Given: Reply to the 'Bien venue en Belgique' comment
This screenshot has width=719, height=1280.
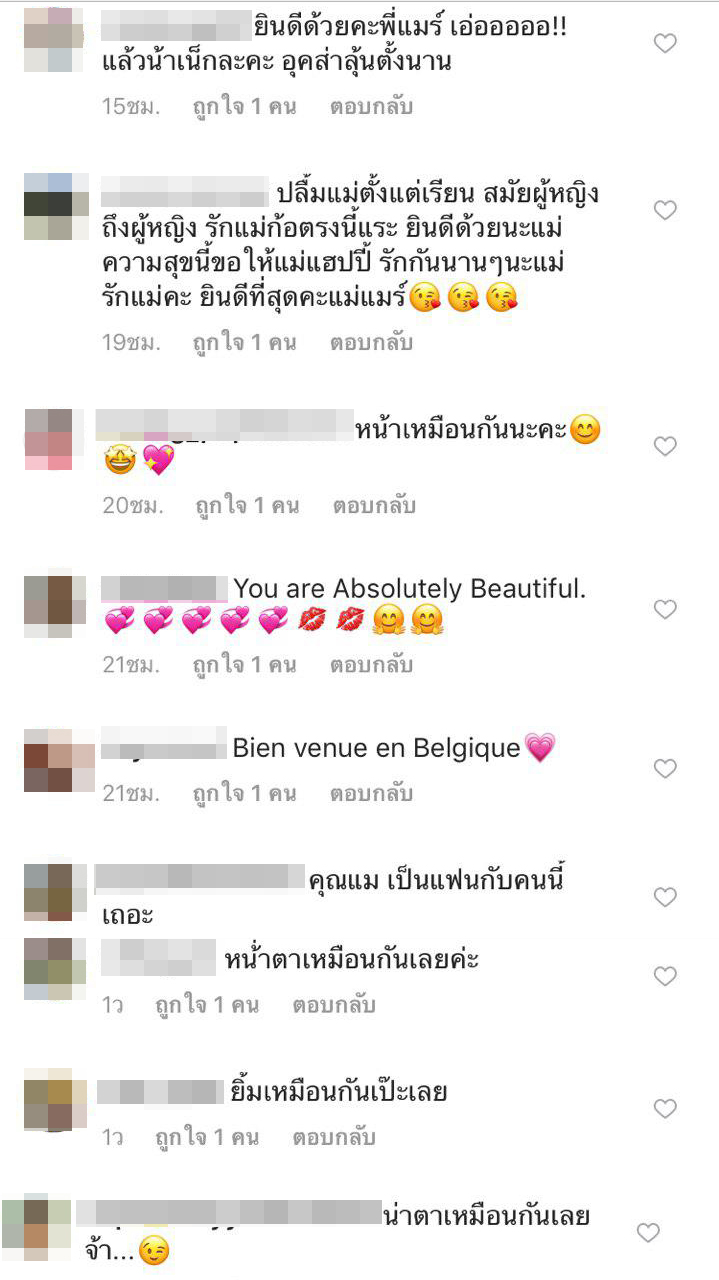Looking at the screenshot, I should click(x=371, y=794).
